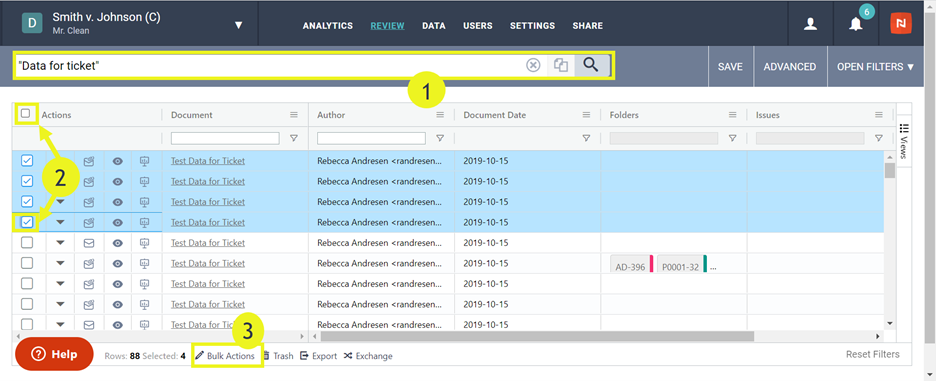Image resolution: width=936 pixels, height=381 pixels.
Task: Uncheck the topmost highlighted row's checkbox
Action: (27, 161)
